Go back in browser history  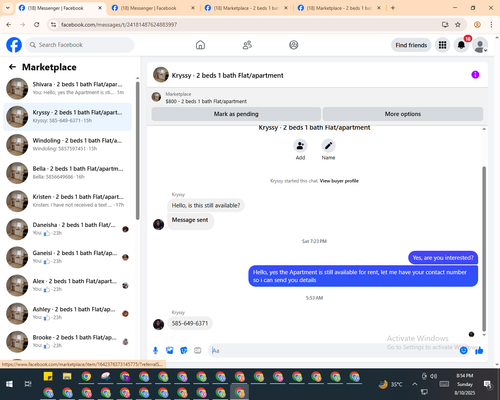[x=9, y=24]
